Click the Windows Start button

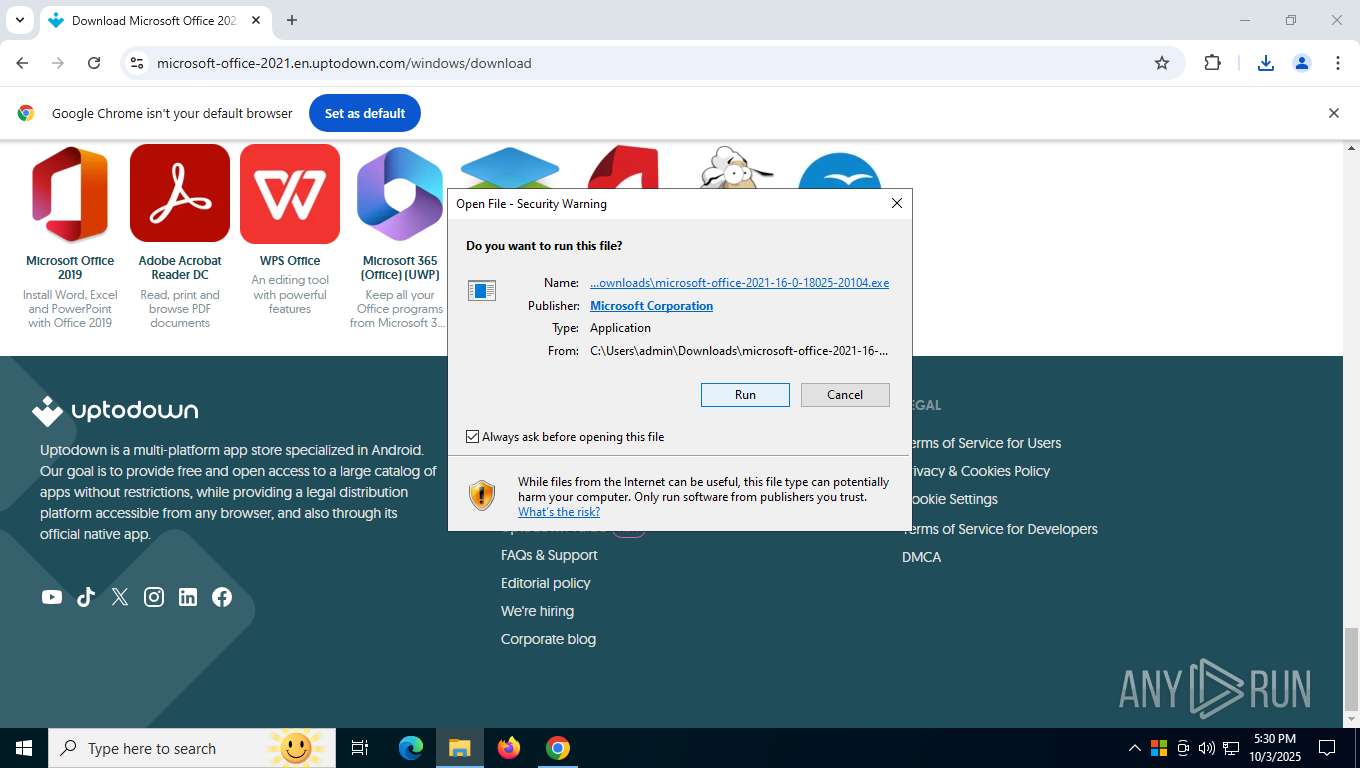pyautogui.click(x=24, y=748)
